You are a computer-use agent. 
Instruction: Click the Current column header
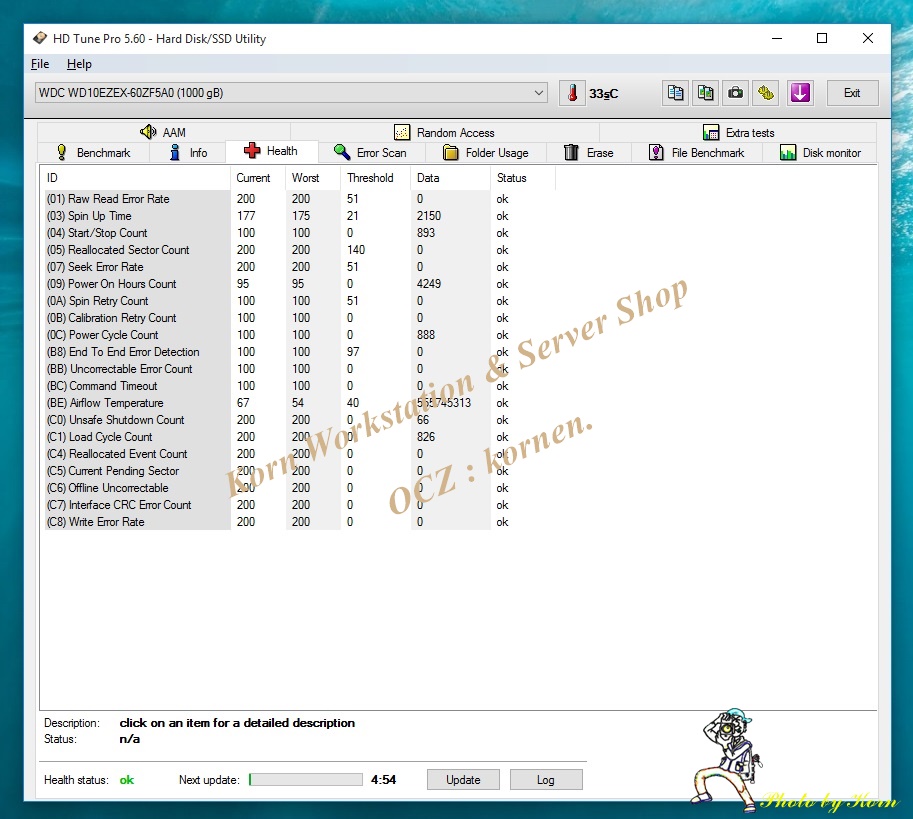pos(257,178)
